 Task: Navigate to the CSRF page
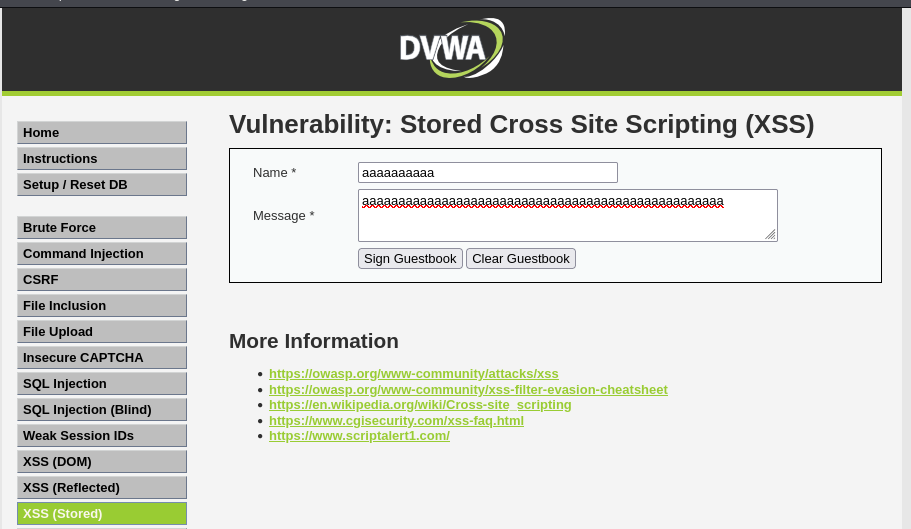click(102, 280)
